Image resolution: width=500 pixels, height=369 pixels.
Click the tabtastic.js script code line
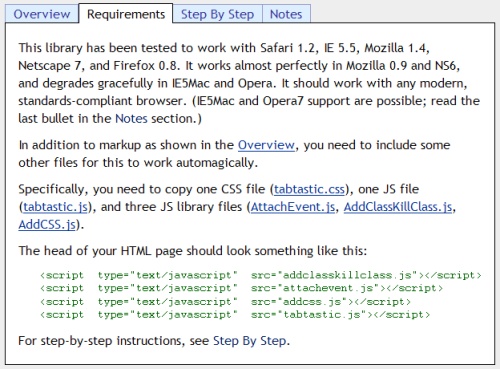click(x=235, y=315)
